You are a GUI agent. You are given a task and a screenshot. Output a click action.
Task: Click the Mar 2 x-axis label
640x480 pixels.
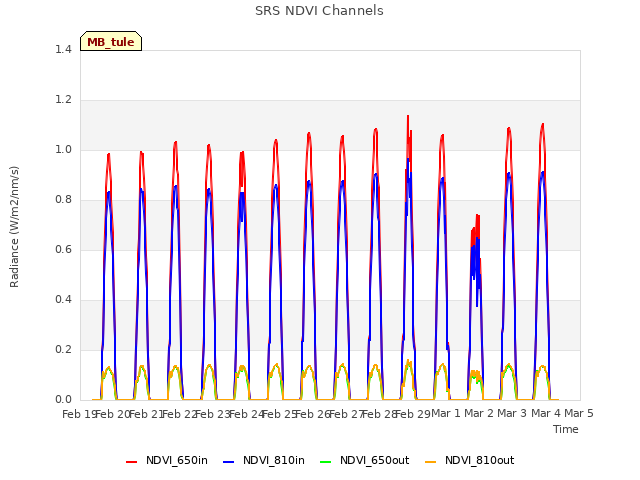tap(479, 413)
